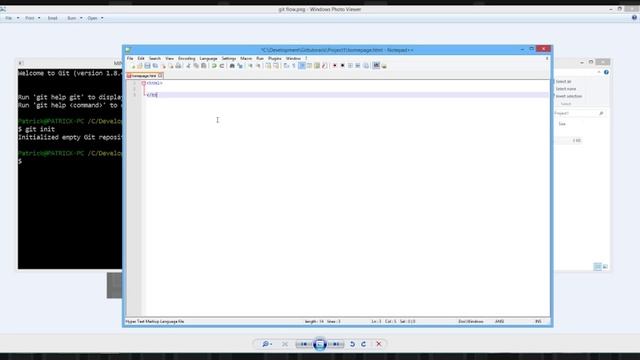Click the Find binoculars icon in Notepad++
Image resolution: width=640 pixels, height=360 pixels.
click(x=232, y=66)
